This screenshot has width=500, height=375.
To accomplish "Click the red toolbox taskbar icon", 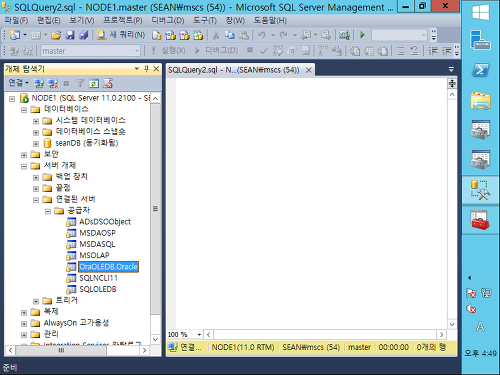I will tap(480, 220).
